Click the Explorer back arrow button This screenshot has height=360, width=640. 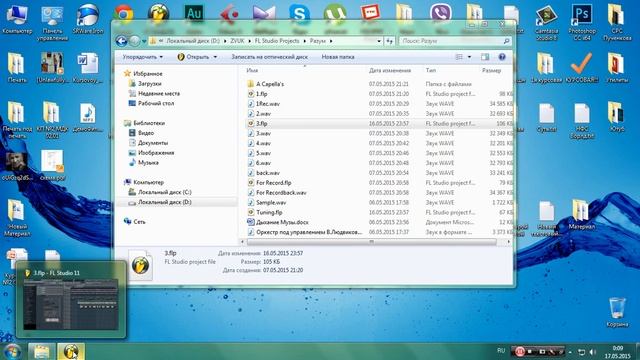[x=121, y=41]
